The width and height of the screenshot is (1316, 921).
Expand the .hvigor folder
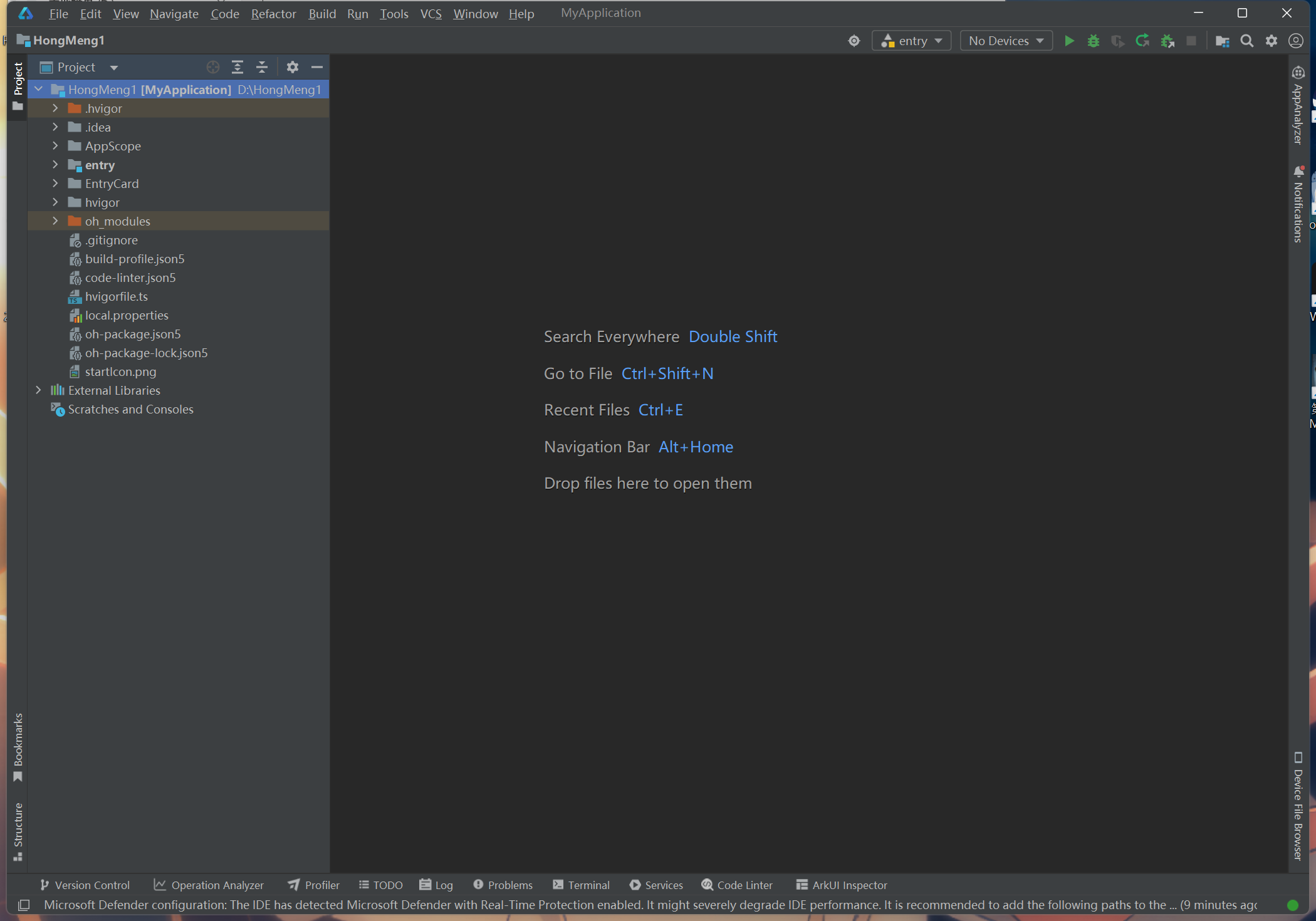[x=55, y=108]
